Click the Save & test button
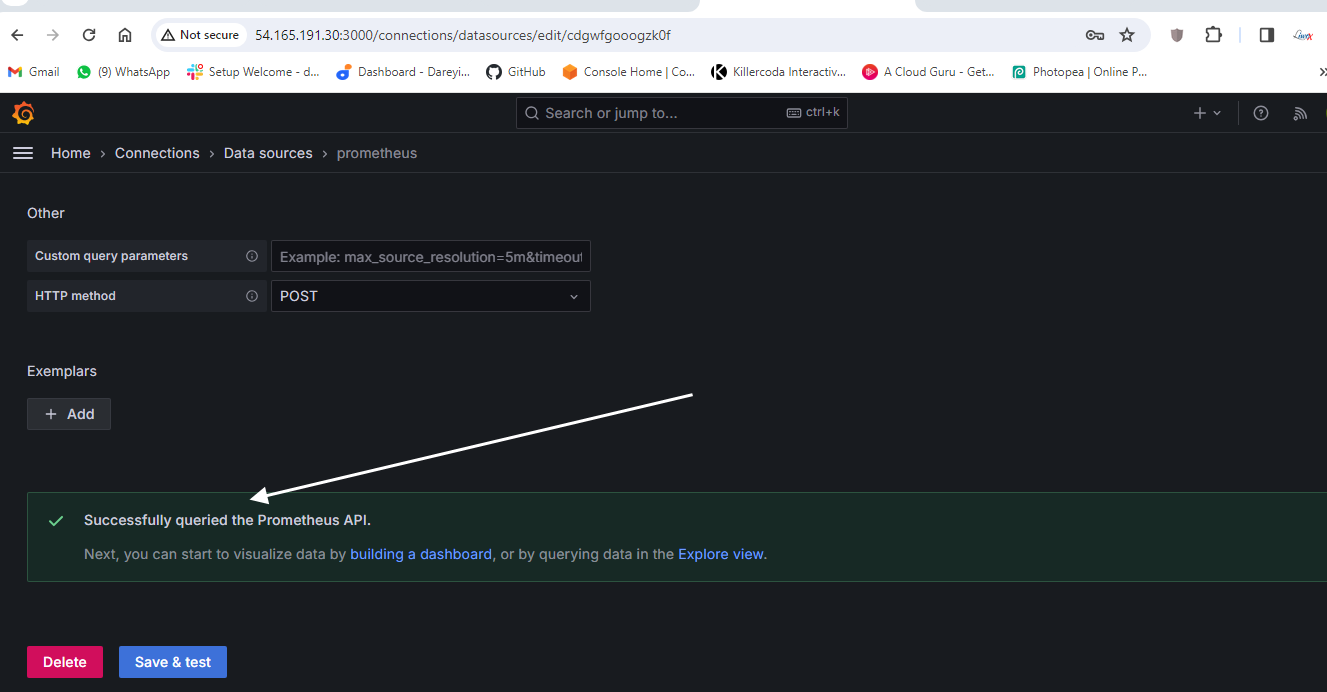The width and height of the screenshot is (1327, 692). [x=173, y=662]
